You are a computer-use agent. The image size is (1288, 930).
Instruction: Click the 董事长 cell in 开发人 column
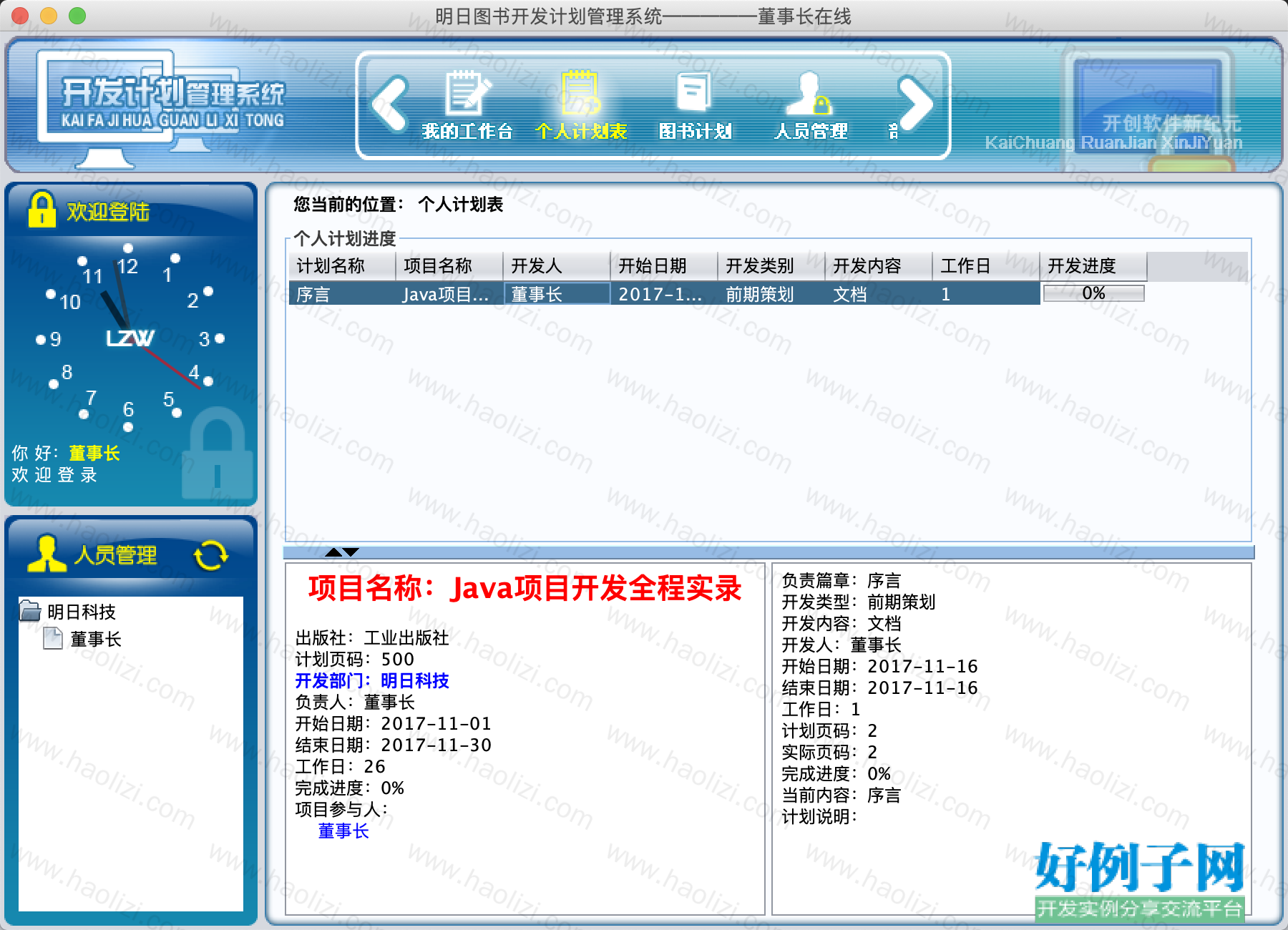point(557,294)
